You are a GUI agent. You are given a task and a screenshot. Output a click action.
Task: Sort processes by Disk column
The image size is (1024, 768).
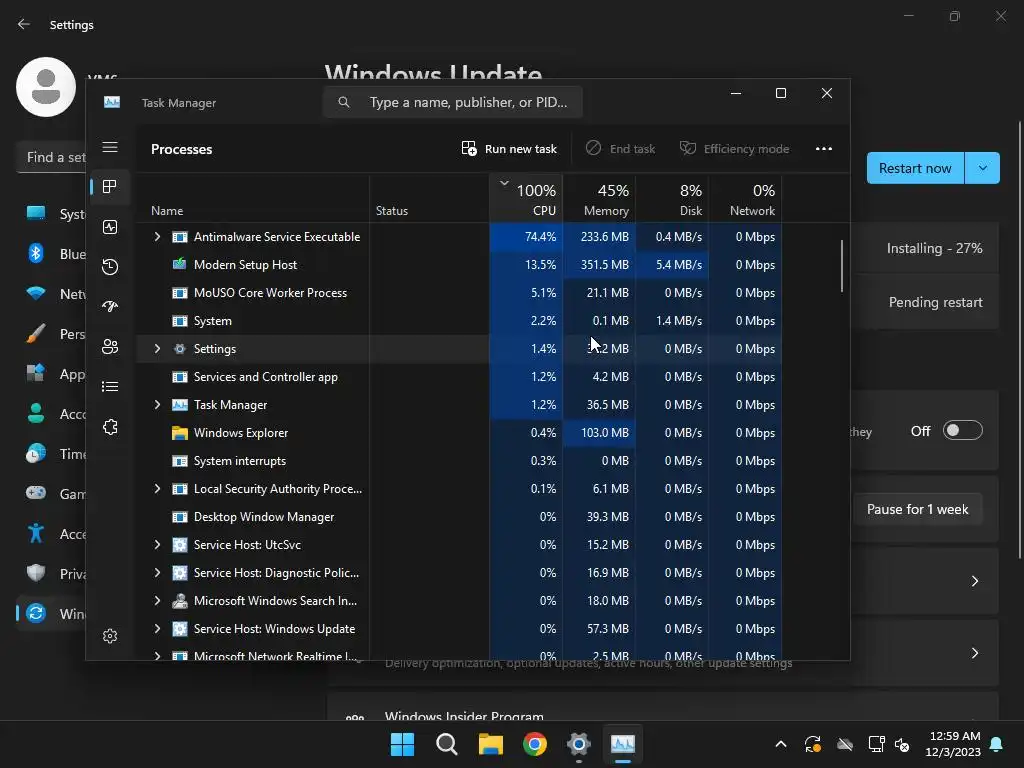point(672,199)
